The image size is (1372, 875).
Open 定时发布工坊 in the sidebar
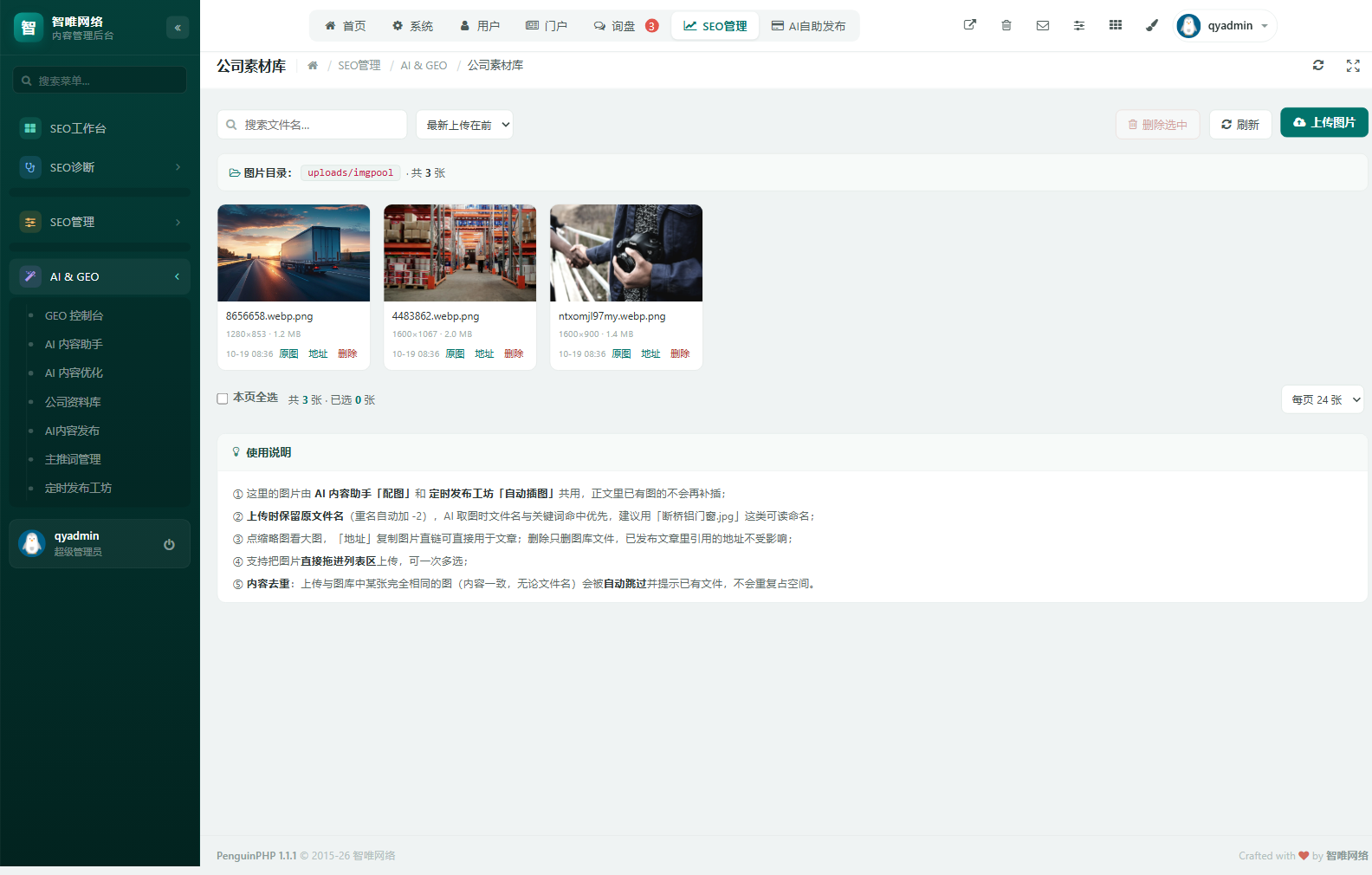(78, 488)
